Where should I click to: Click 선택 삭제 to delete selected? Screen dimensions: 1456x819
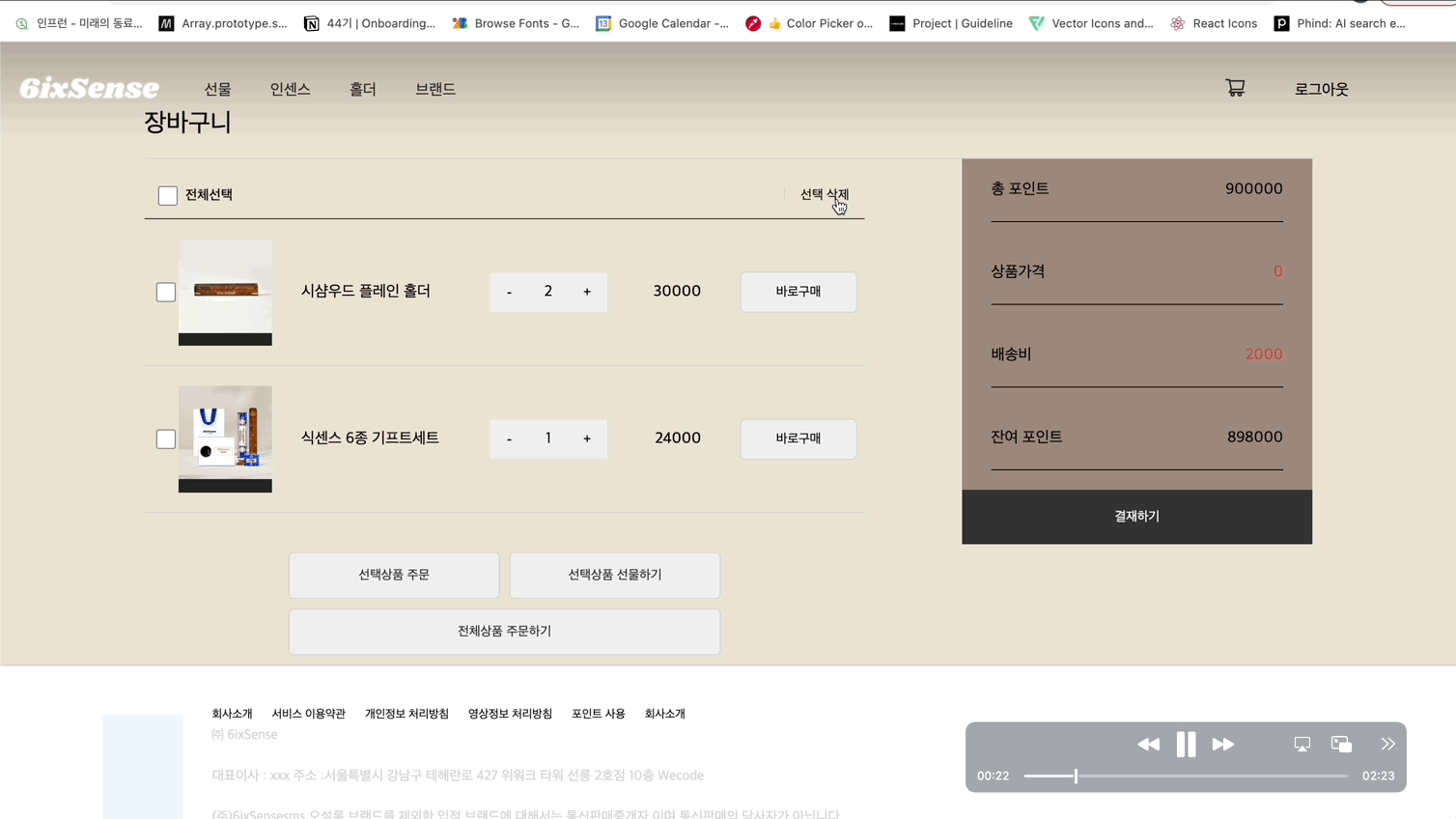click(x=825, y=195)
